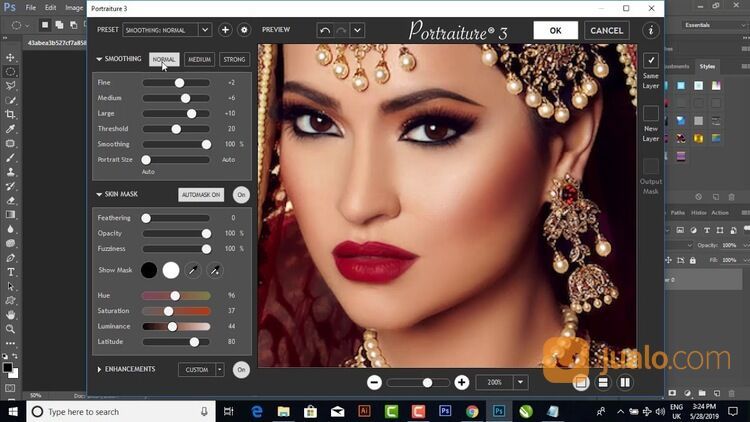
Task: Click the undo arrow in Preview
Action: tap(324, 30)
